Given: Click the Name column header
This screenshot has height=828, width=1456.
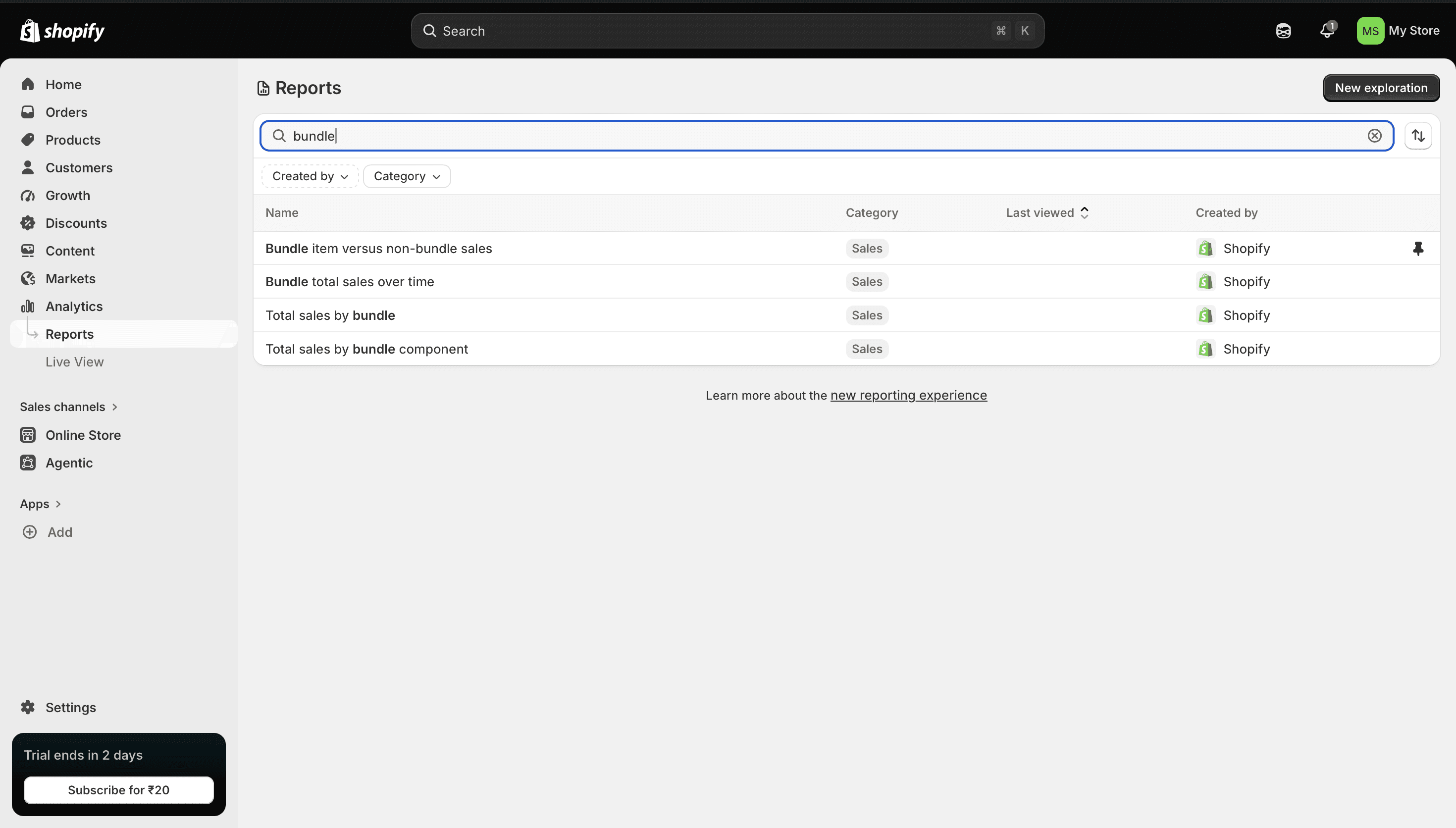Looking at the screenshot, I should point(282,212).
